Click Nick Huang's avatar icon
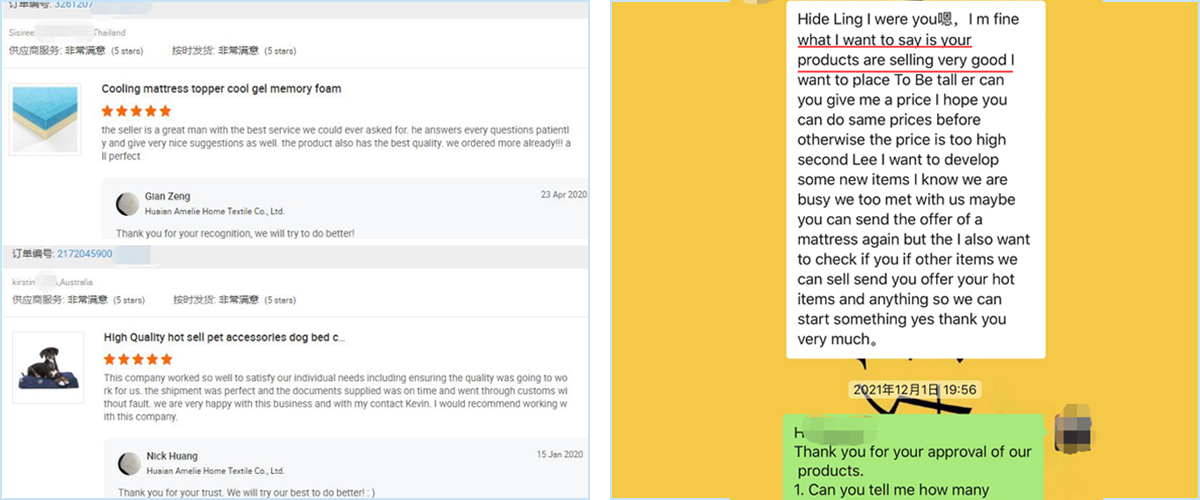This screenshot has width=1200, height=500. coord(128,463)
